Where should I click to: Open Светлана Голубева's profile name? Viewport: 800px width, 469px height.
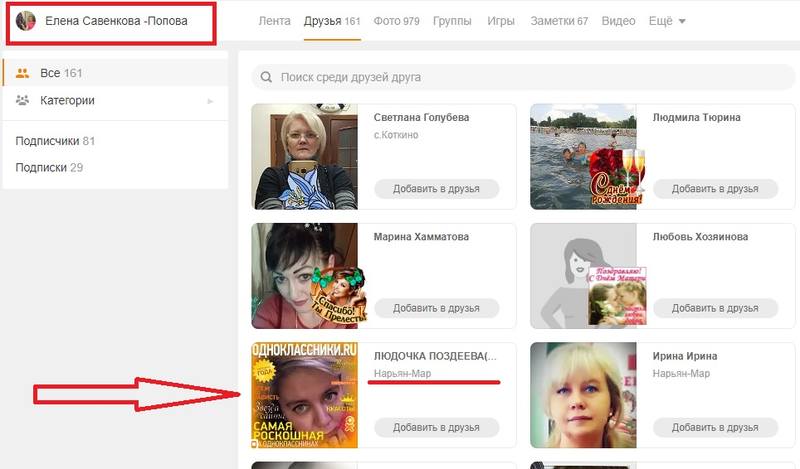(421, 117)
